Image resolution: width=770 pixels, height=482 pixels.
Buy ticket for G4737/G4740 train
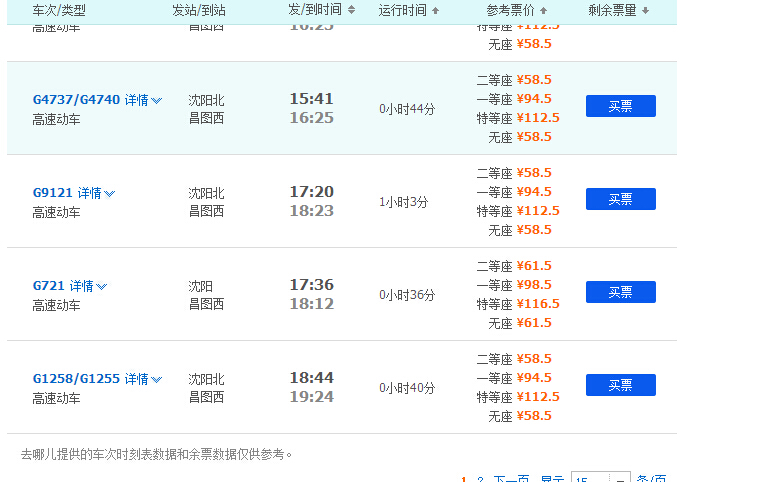pos(621,106)
